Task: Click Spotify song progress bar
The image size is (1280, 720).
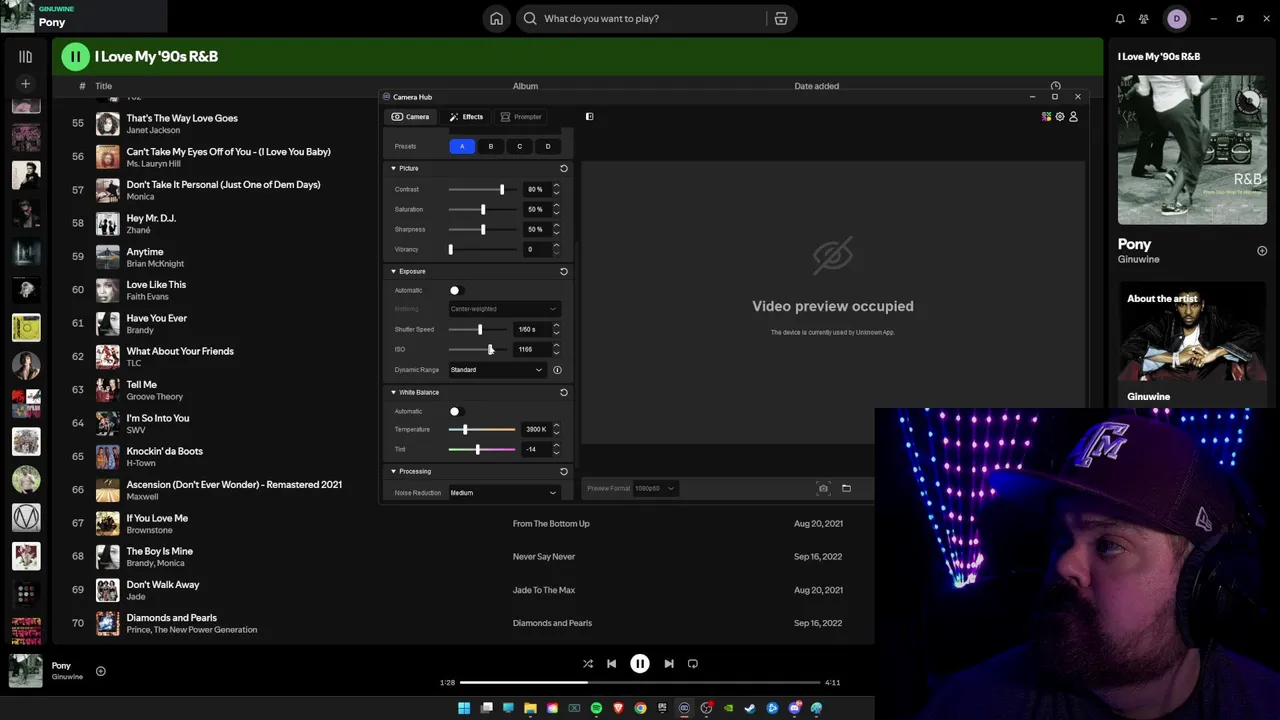Action: [x=640, y=682]
